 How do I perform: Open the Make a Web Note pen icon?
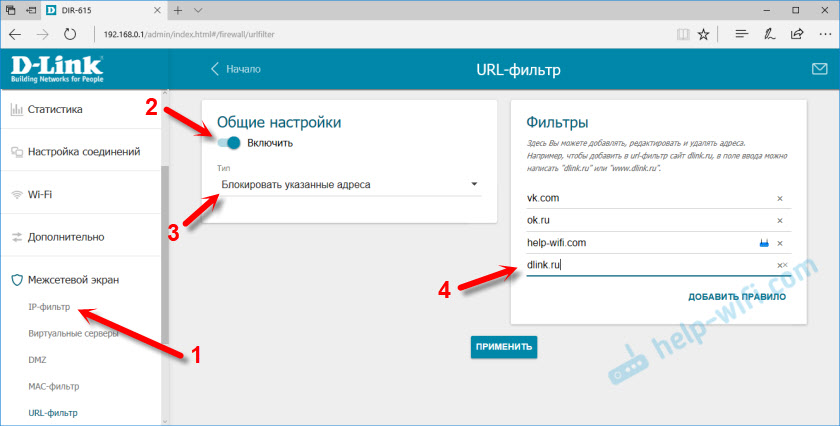click(769, 34)
